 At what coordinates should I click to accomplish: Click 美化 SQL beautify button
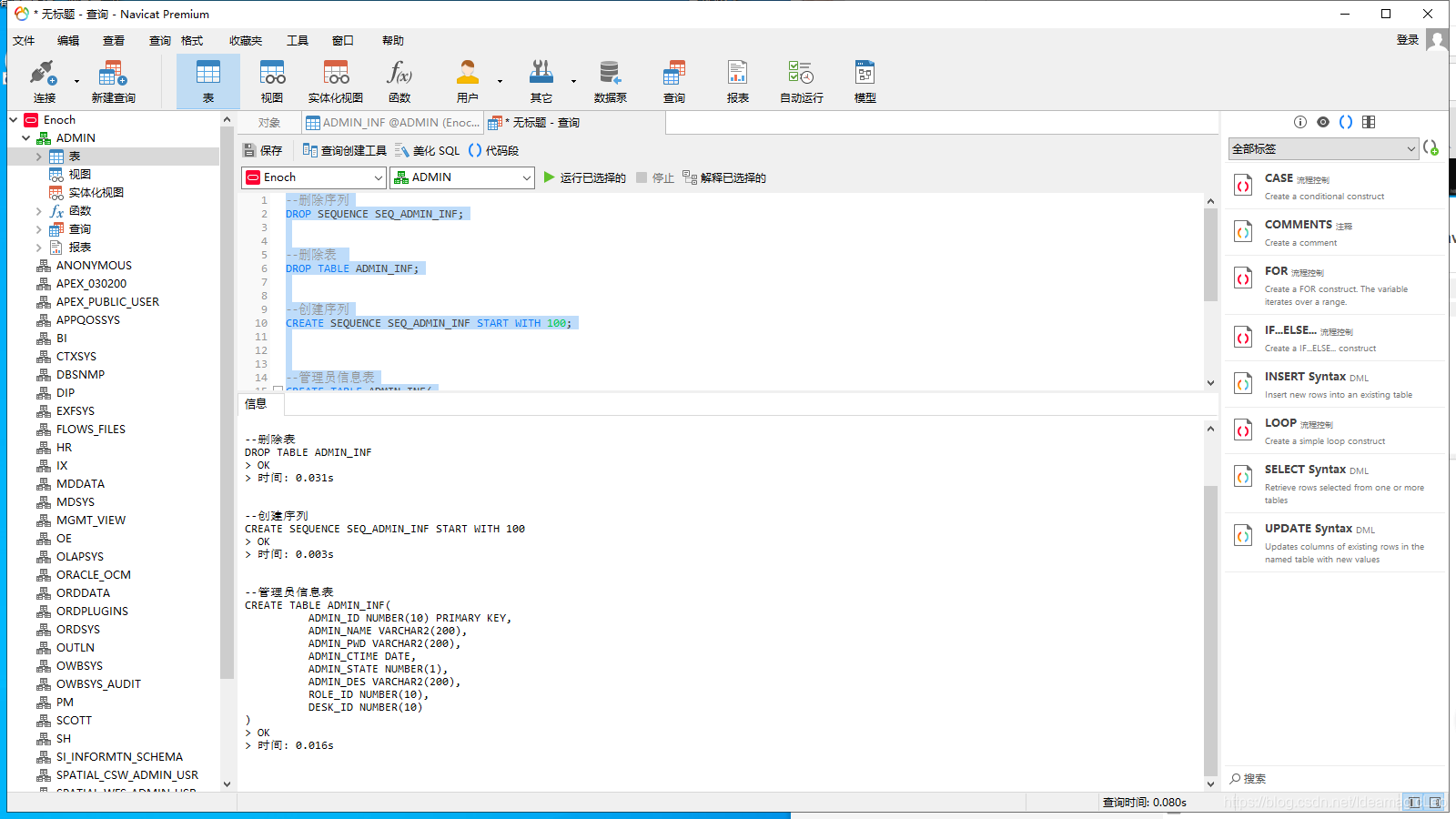point(427,150)
